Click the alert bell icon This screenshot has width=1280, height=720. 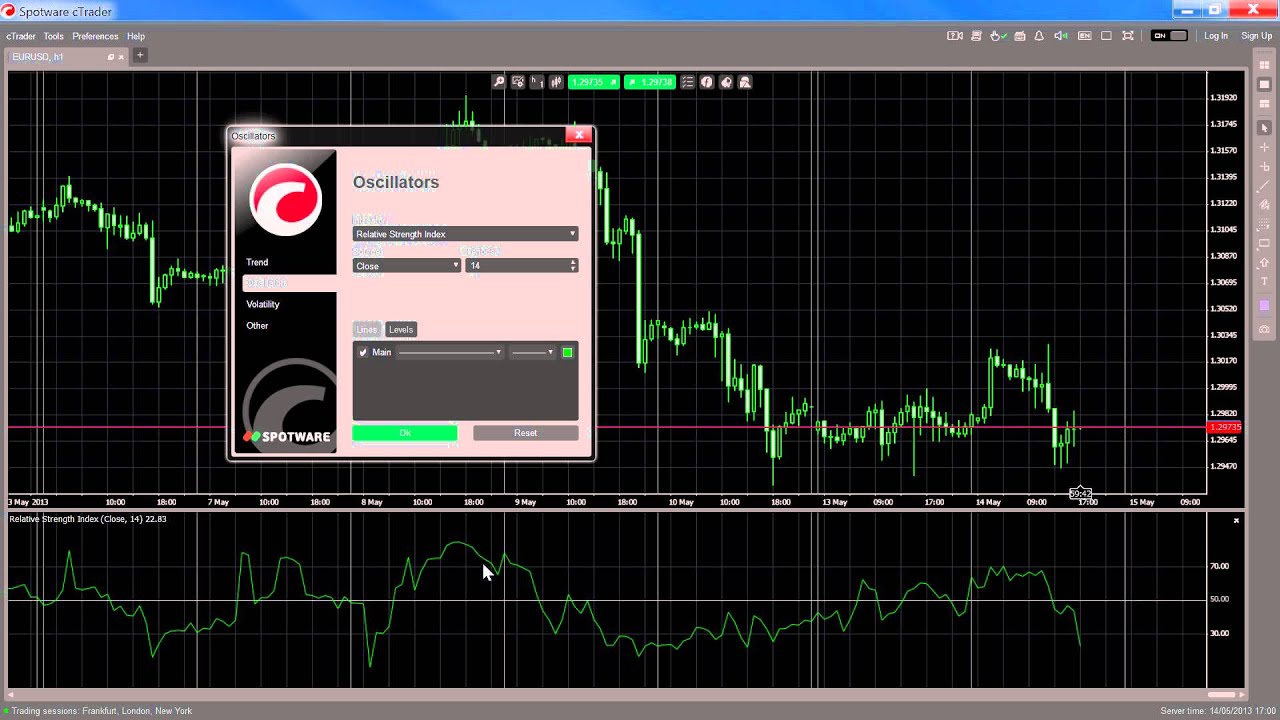(1039, 36)
